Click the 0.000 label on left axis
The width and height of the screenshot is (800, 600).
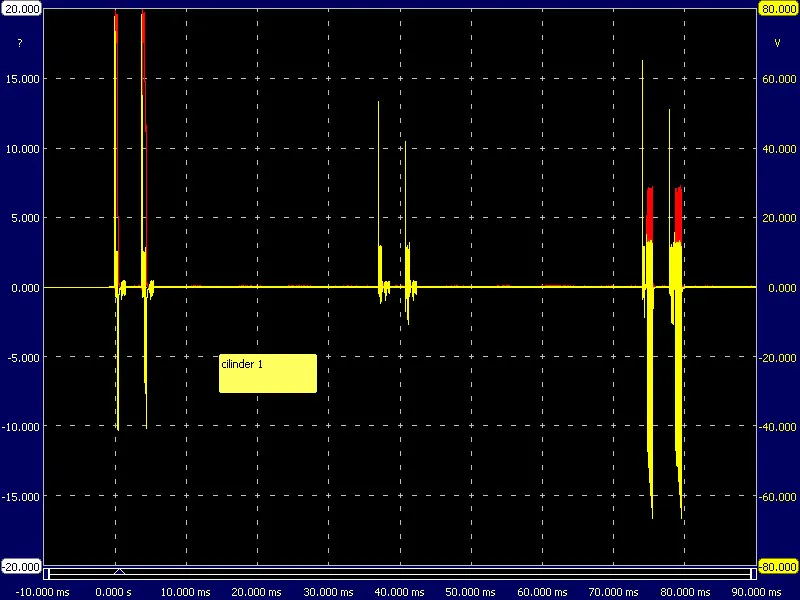[26, 288]
